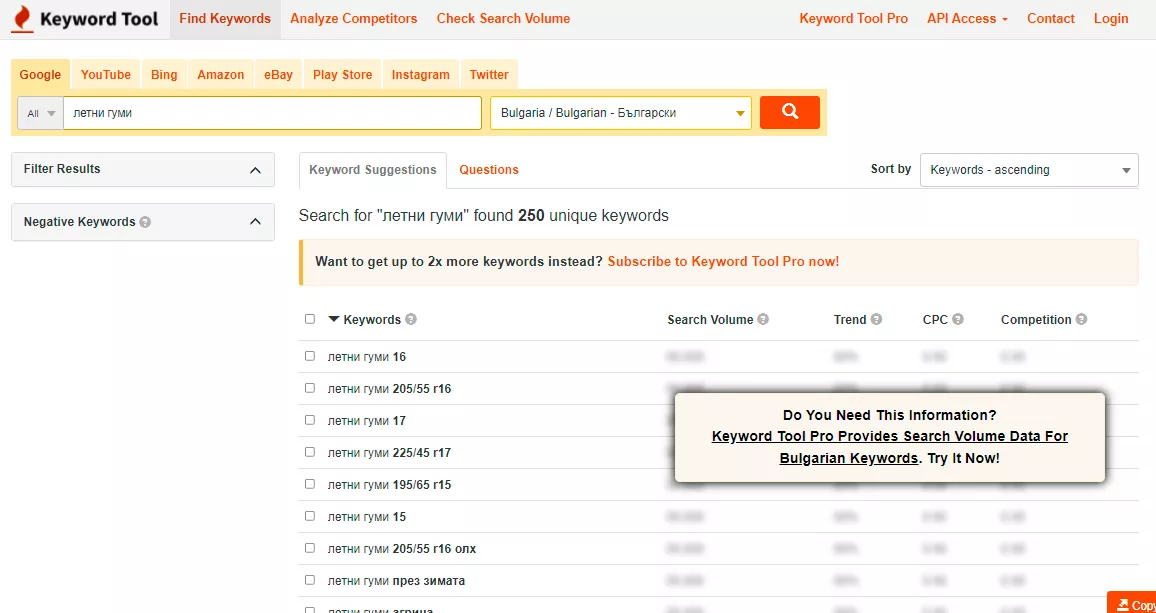
Task: Focus the keyword search input field
Action: (x=272, y=114)
